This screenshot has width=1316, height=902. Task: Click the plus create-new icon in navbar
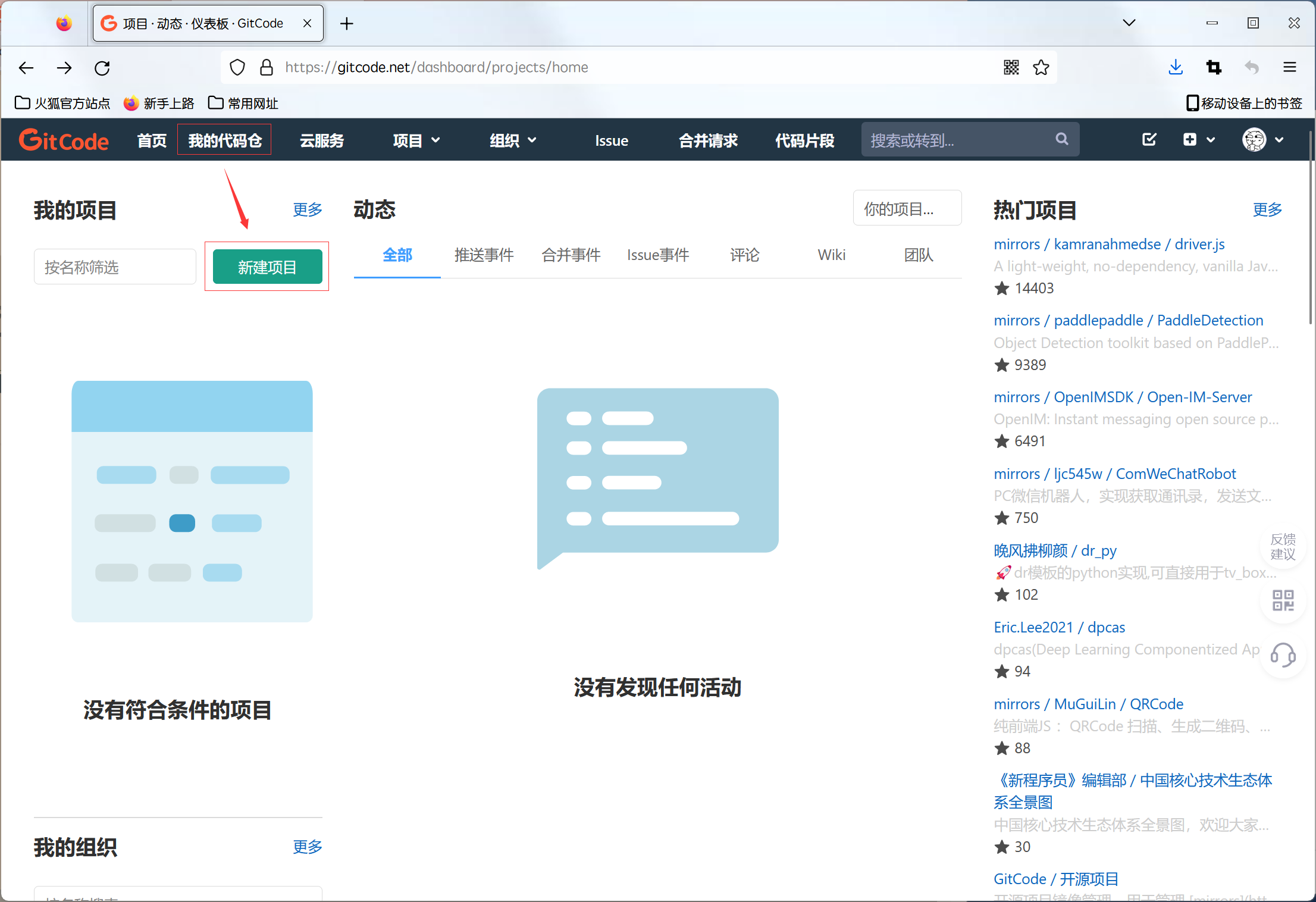coord(1190,139)
